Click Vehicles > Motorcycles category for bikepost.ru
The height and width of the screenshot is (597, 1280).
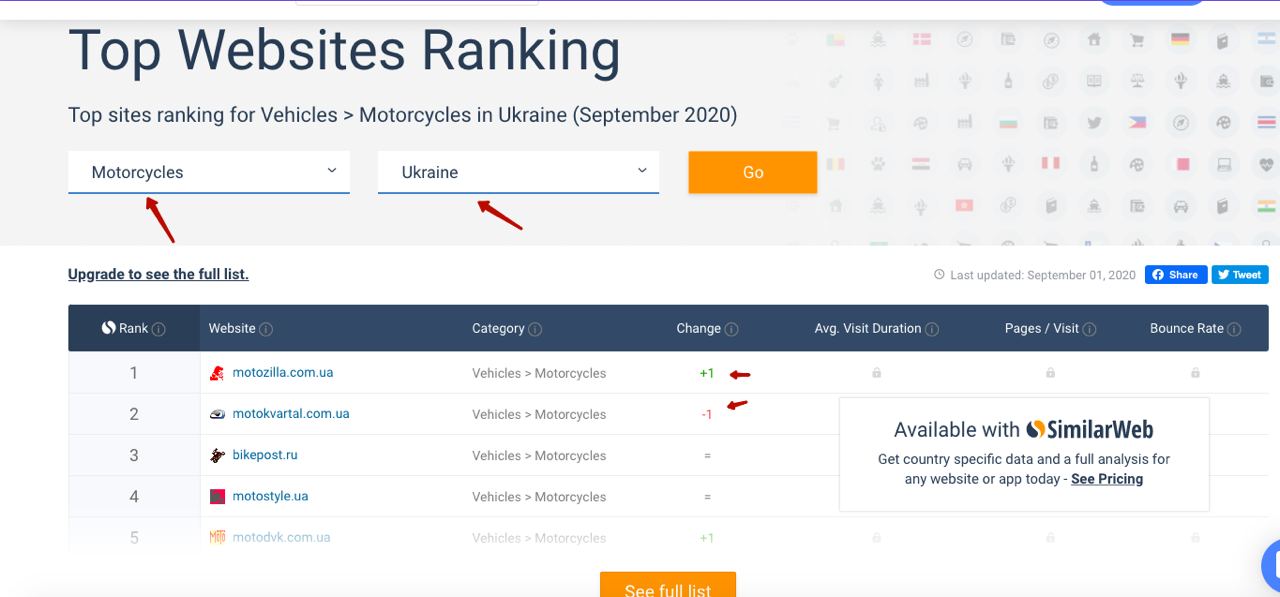[x=539, y=455]
